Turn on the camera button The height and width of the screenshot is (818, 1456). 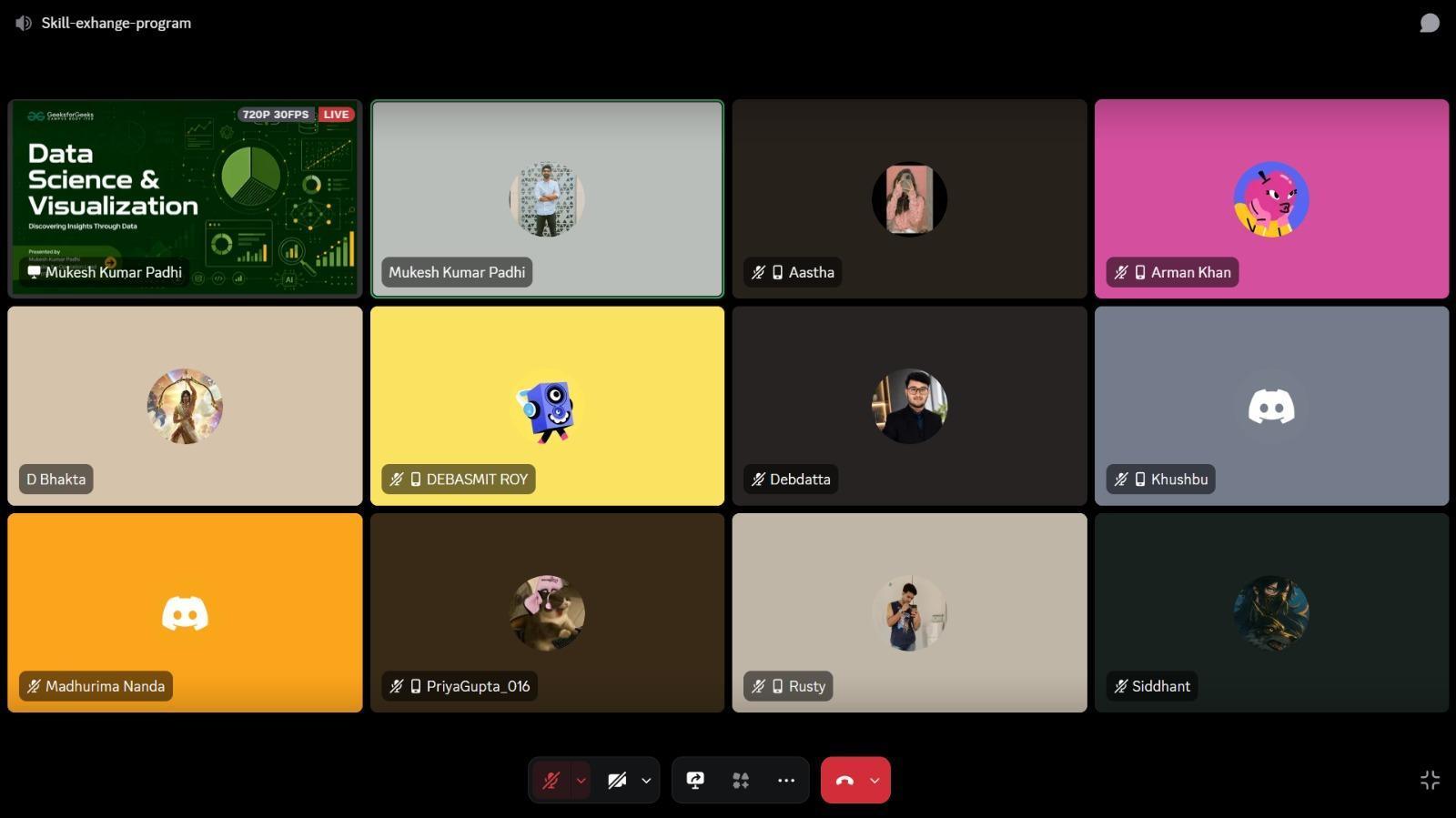point(617,780)
